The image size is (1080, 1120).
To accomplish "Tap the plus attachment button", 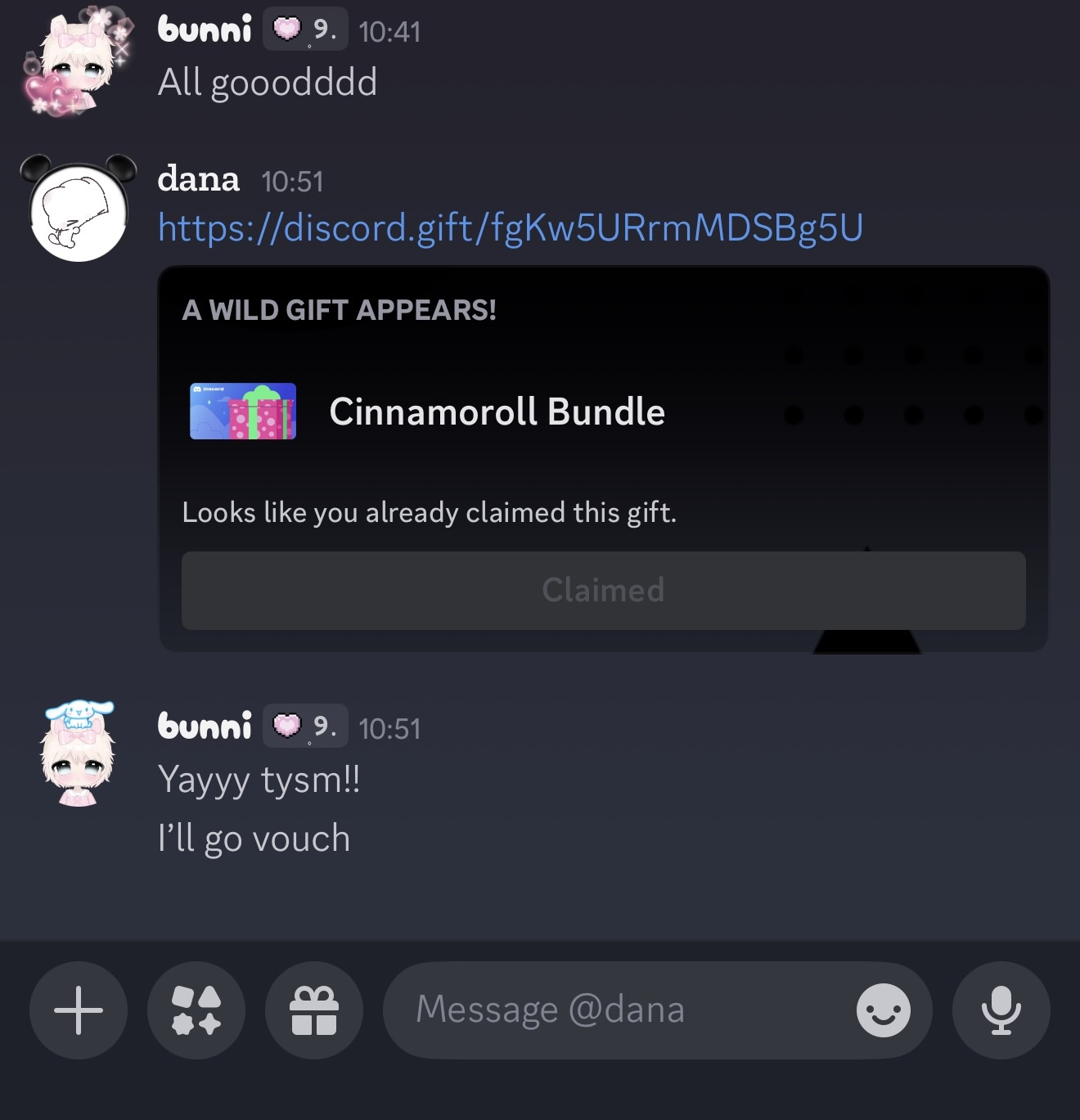I will [x=79, y=1010].
